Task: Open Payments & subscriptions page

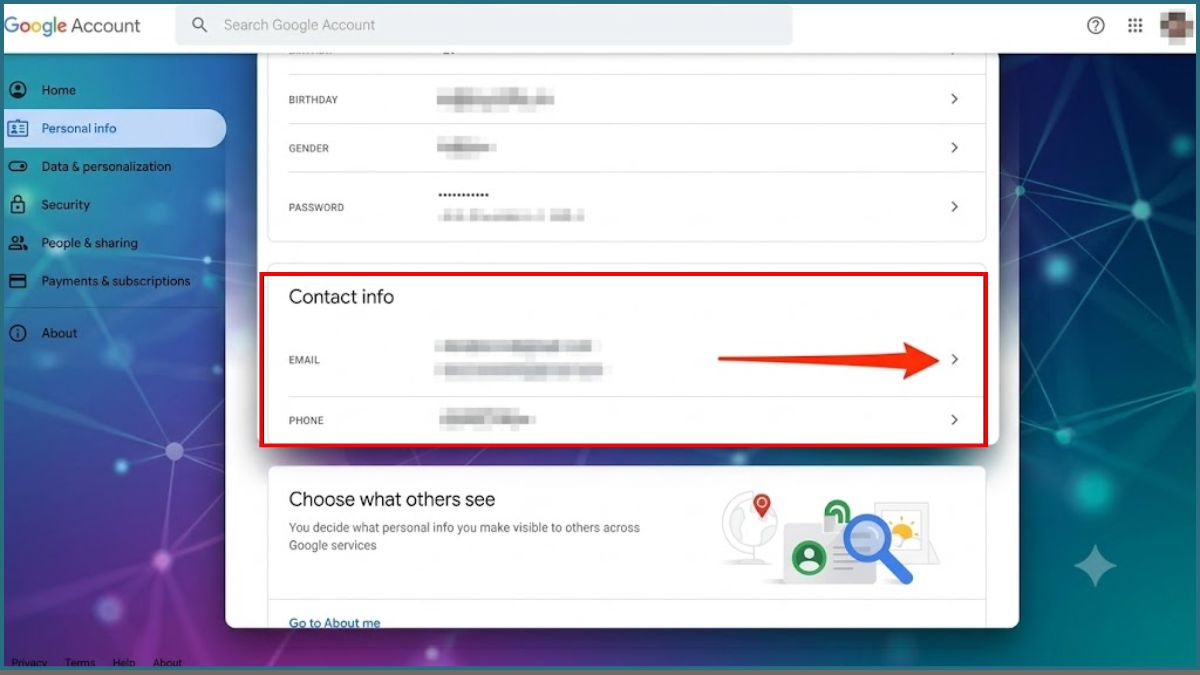Action: point(115,281)
